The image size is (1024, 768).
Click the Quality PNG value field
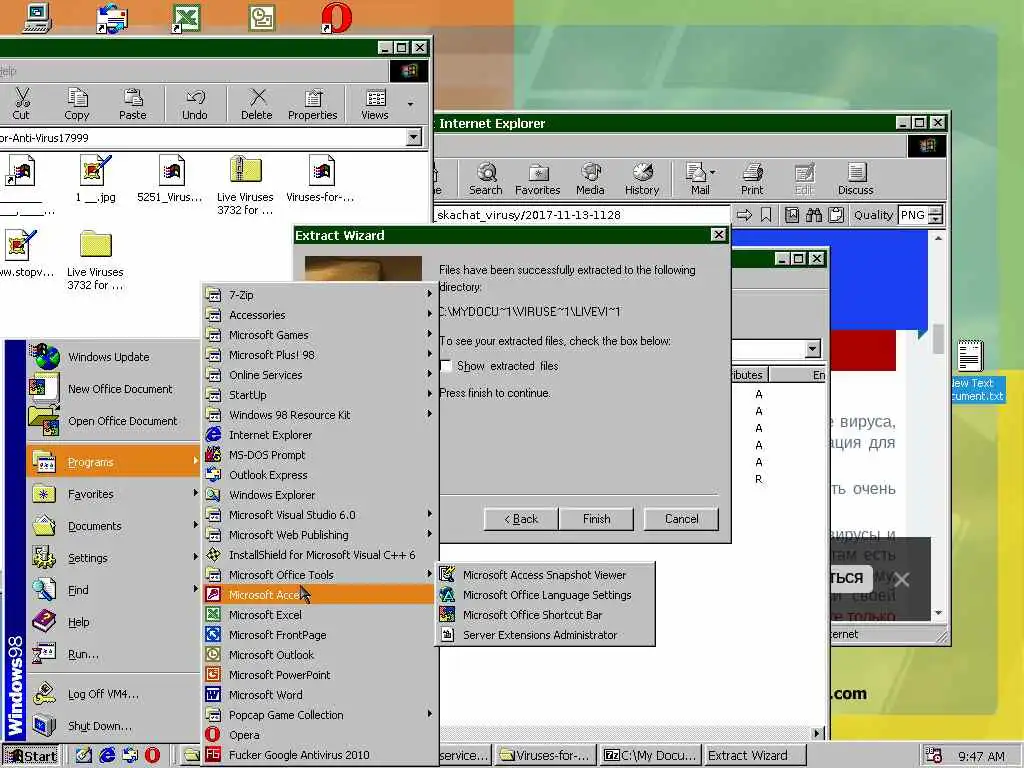click(914, 215)
